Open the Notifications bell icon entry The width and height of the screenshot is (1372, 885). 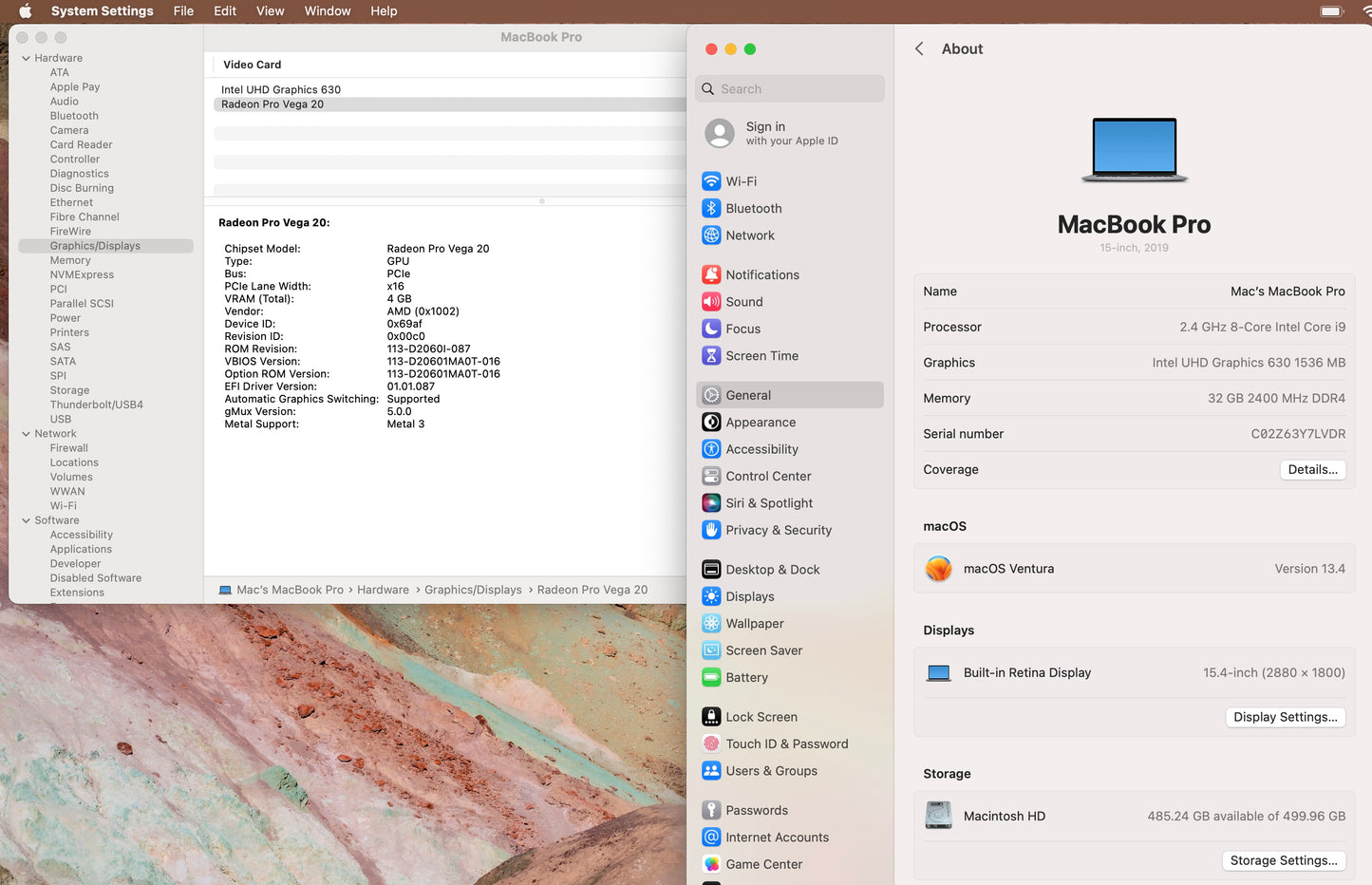[711, 275]
